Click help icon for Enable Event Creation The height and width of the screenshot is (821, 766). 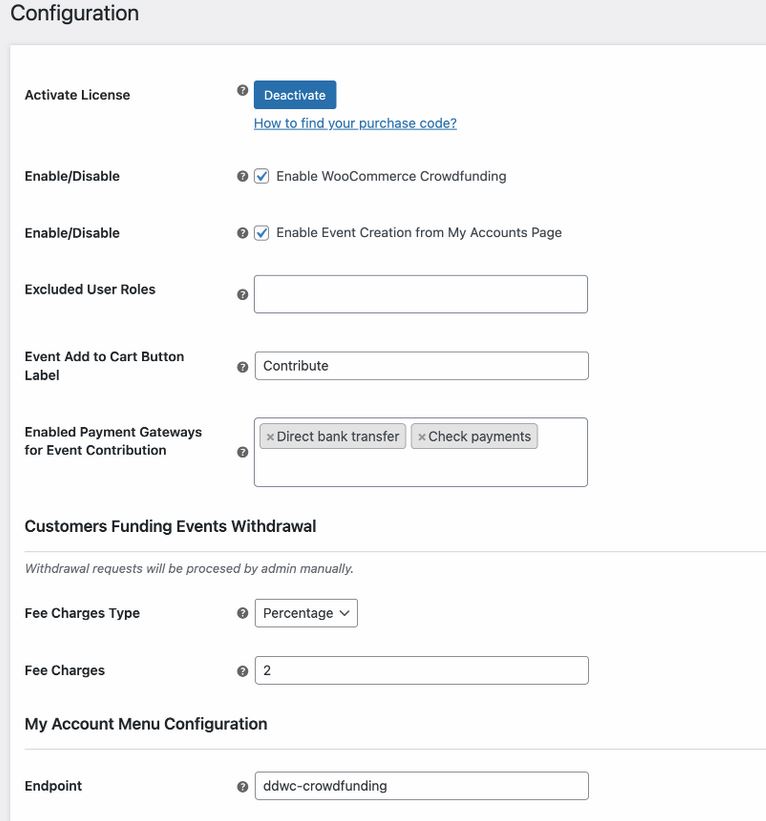coord(242,232)
